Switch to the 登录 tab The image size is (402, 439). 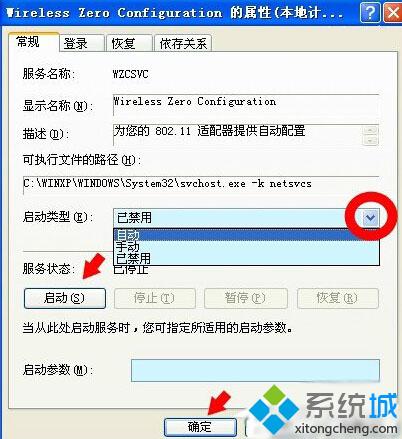pyautogui.click(x=82, y=43)
